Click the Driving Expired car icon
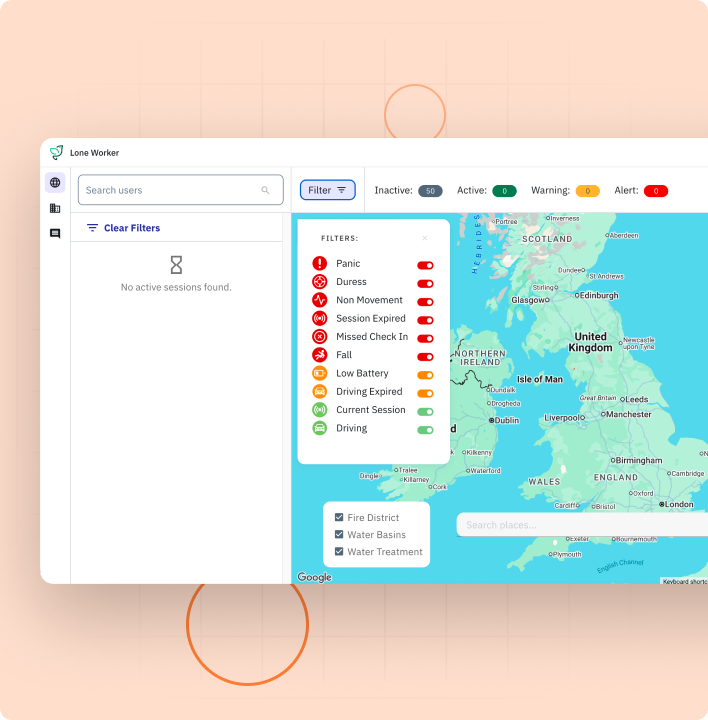Image resolution: width=708 pixels, height=720 pixels. 320,392
